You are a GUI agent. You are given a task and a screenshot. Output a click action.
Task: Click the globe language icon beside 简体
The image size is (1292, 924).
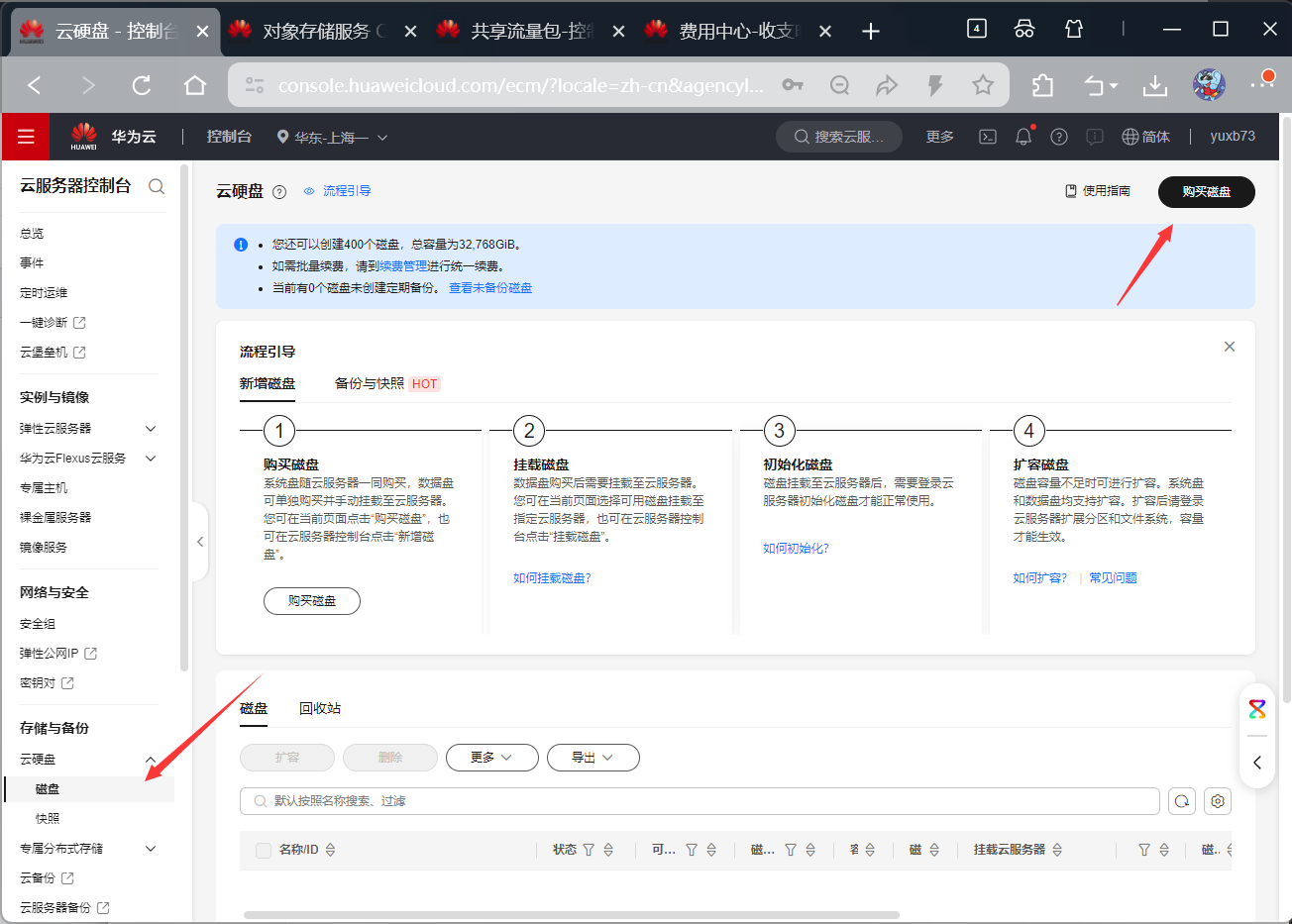click(x=1130, y=137)
